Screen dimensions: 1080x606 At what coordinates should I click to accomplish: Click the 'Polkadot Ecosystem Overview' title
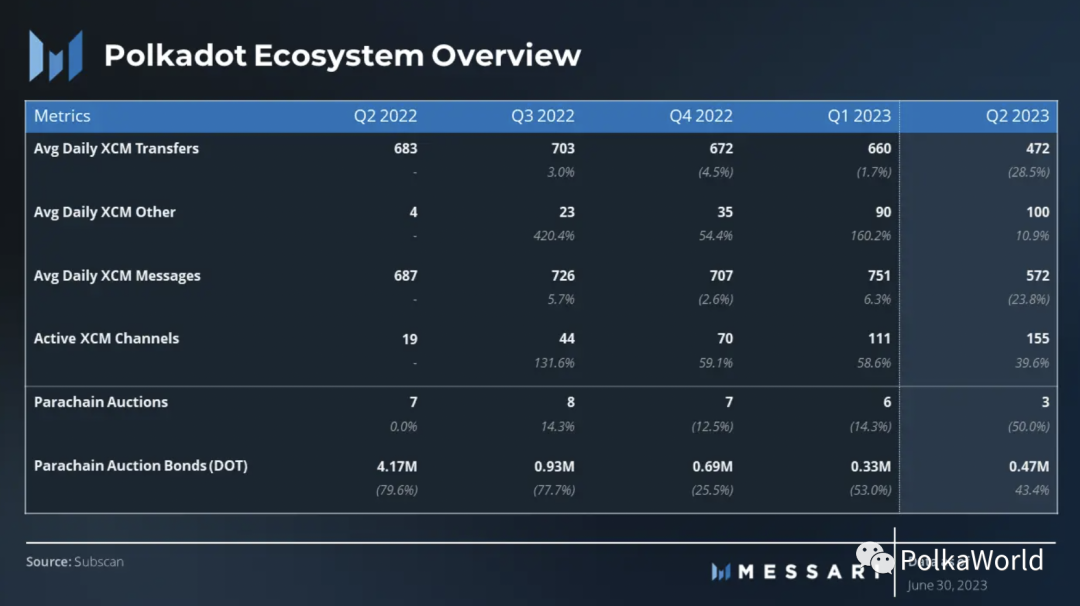342,55
